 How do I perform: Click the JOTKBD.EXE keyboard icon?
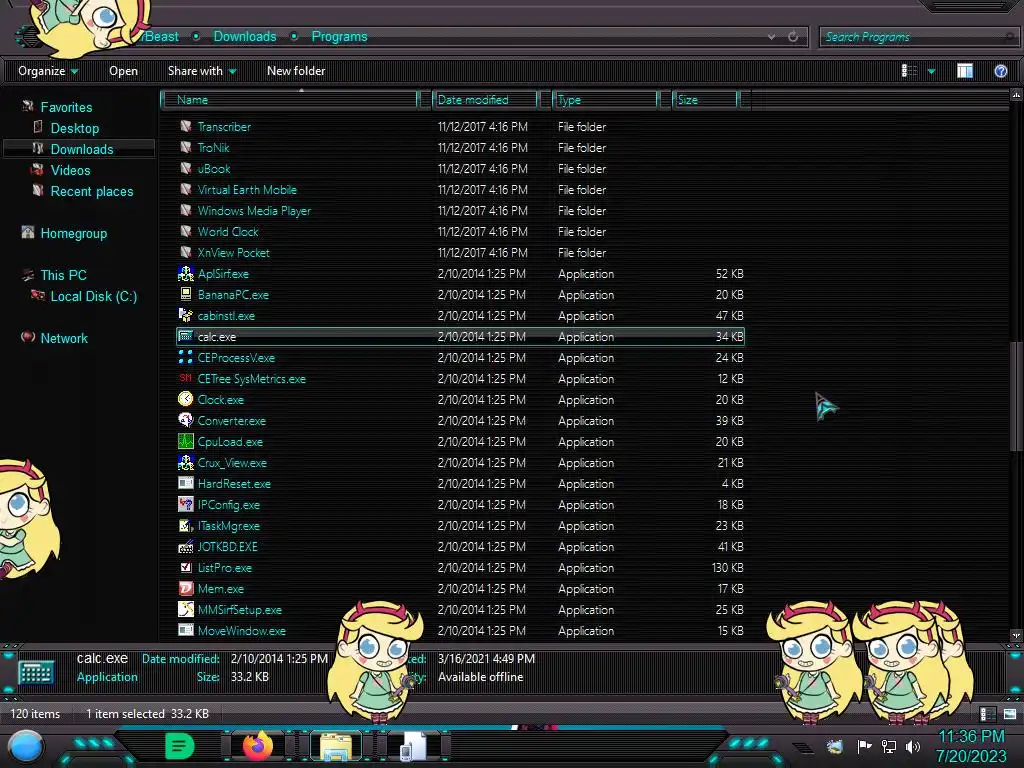pyautogui.click(x=185, y=547)
